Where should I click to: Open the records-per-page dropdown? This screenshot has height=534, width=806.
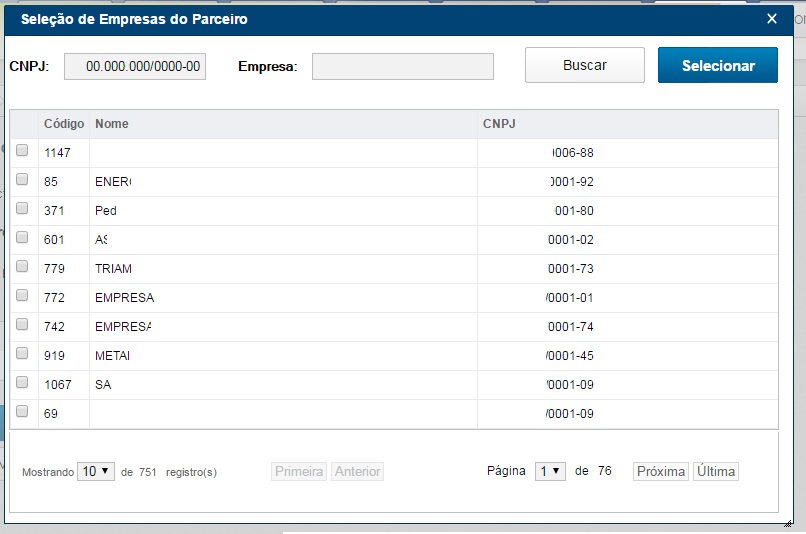(x=96, y=471)
